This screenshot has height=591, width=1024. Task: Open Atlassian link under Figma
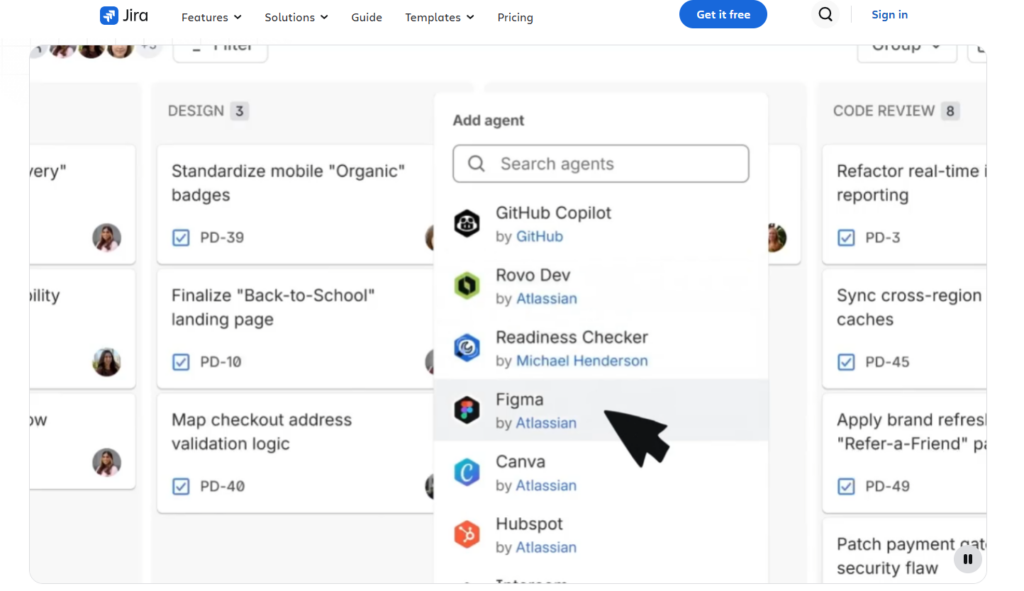(x=546, y=423)
